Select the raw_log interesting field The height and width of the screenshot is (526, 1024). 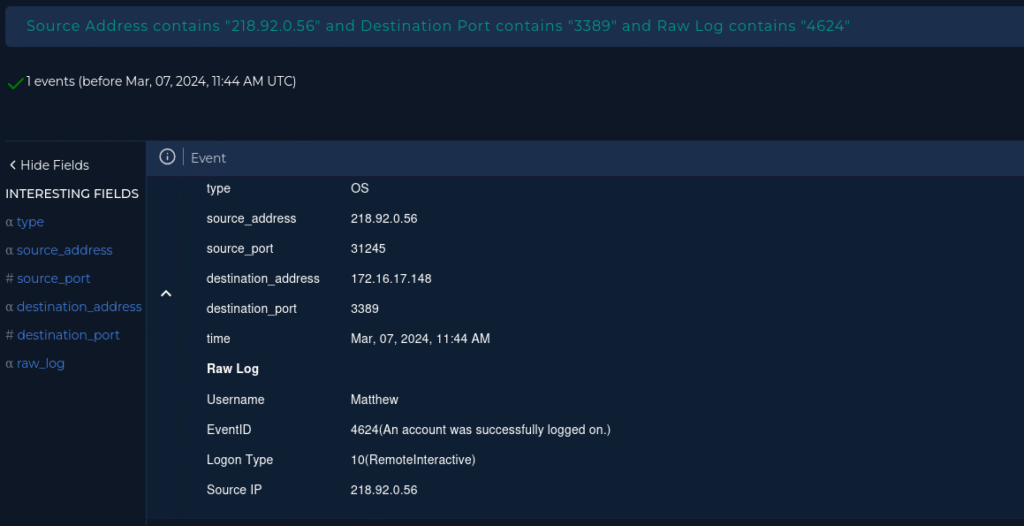(x=40, y=363)
